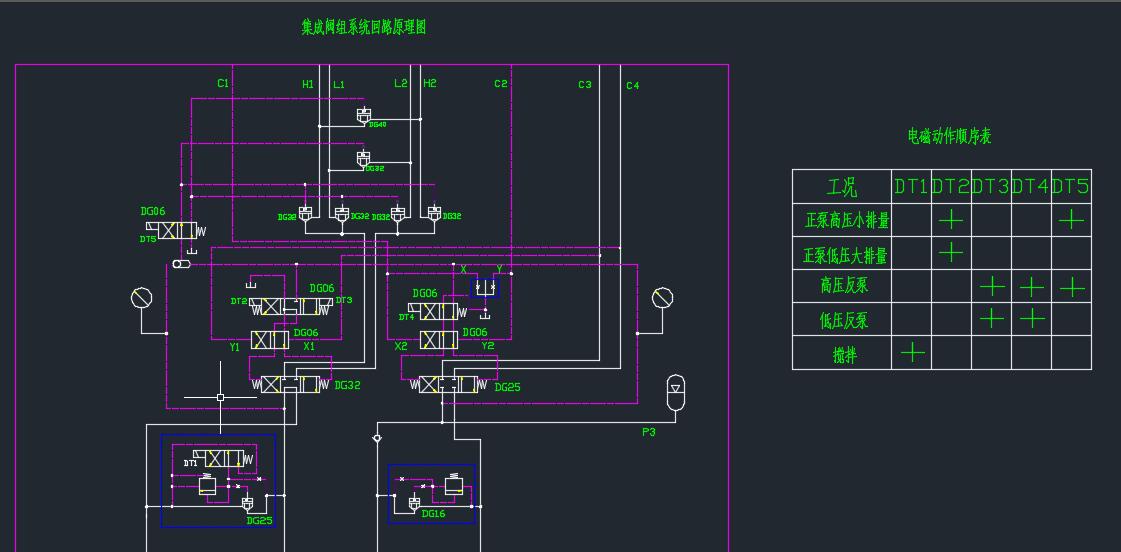Click the crosshair cursor pickbox
The image size is (1121, 552).
click(220, 397)
